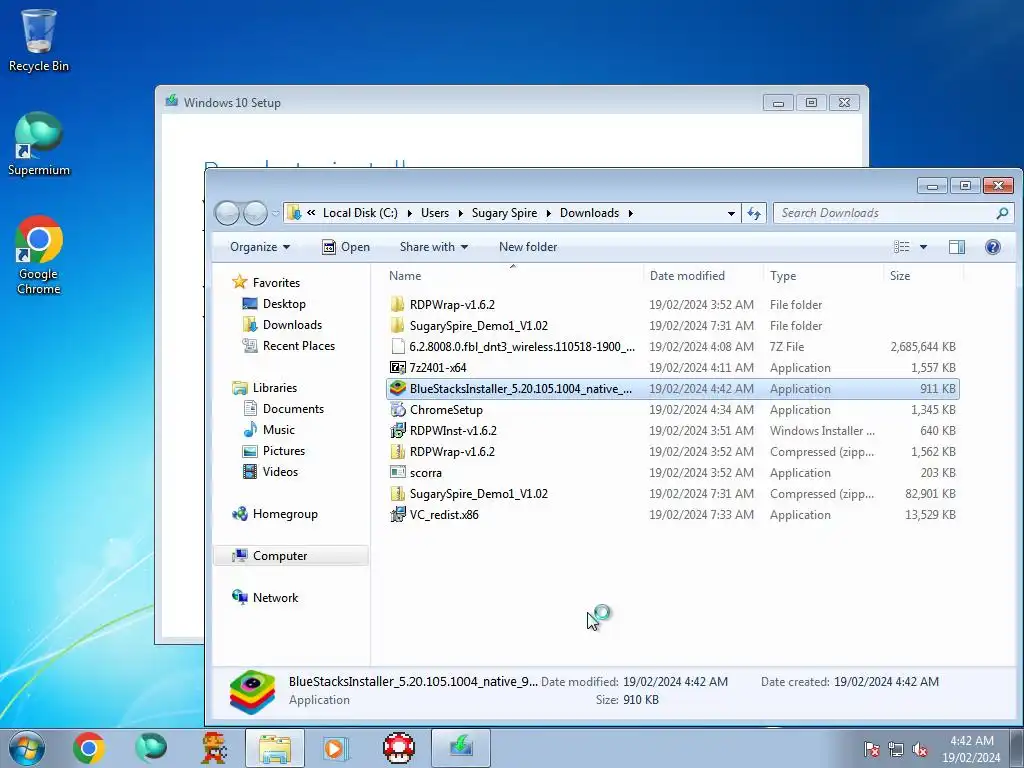This screenshot has width=1024, height=768.
Task: Sort by the Date modified column
Action: coord(703,276)
